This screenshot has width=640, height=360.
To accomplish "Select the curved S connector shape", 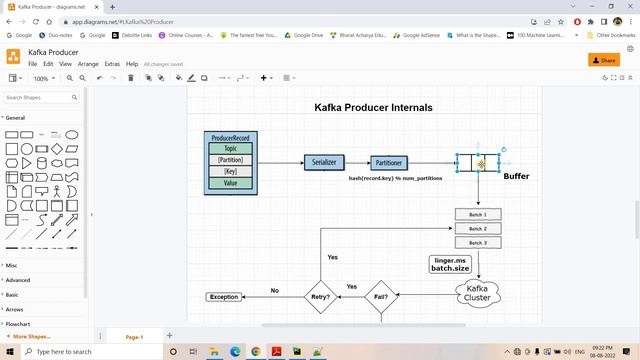I will tap(42, 220).
